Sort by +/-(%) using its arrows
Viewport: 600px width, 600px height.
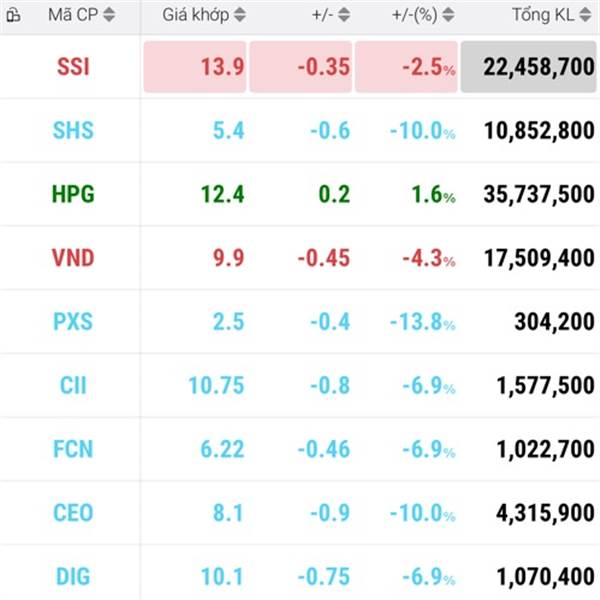tap(449, 16)
